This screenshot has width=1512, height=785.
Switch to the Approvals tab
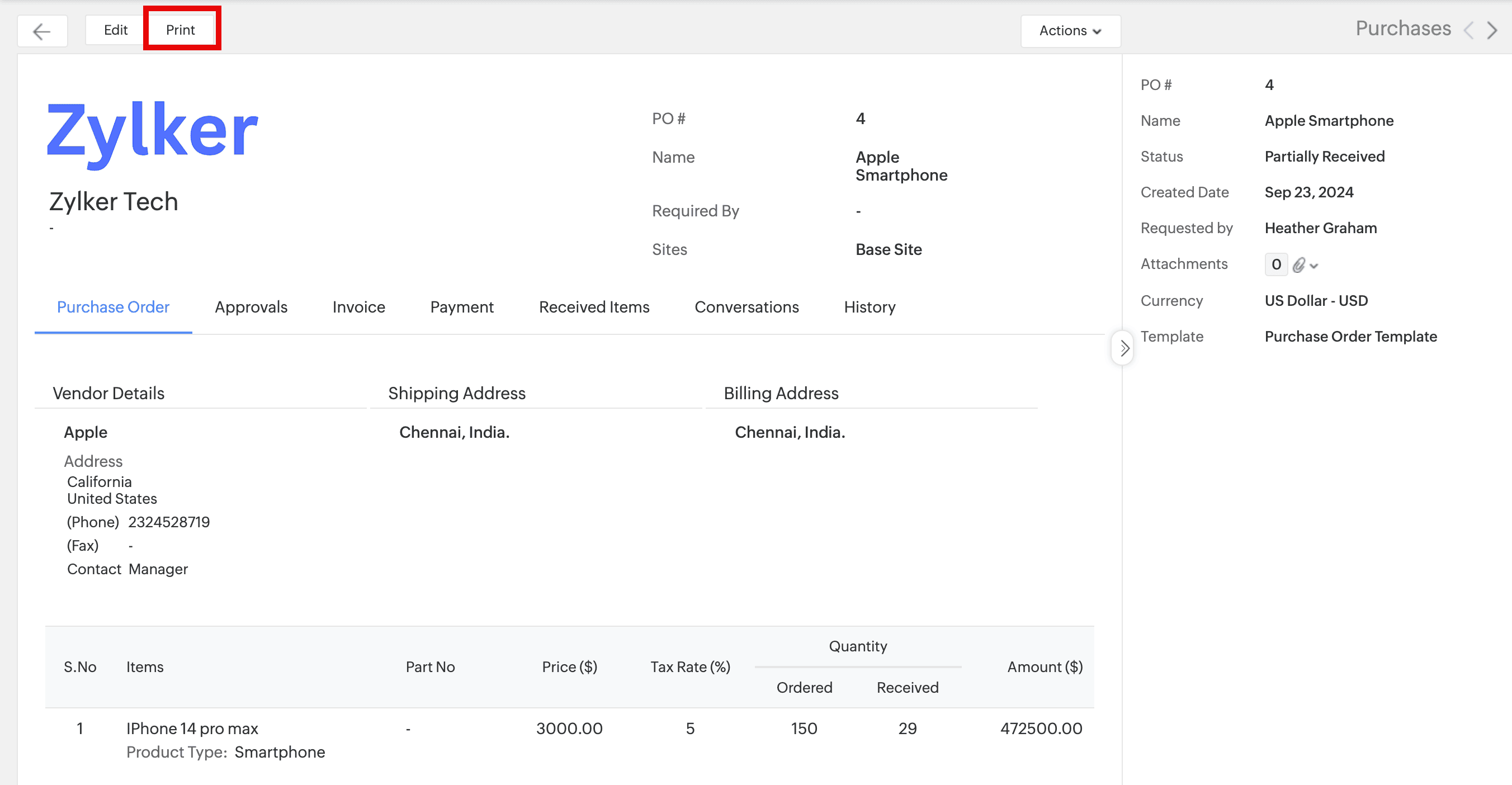(251, 307)
